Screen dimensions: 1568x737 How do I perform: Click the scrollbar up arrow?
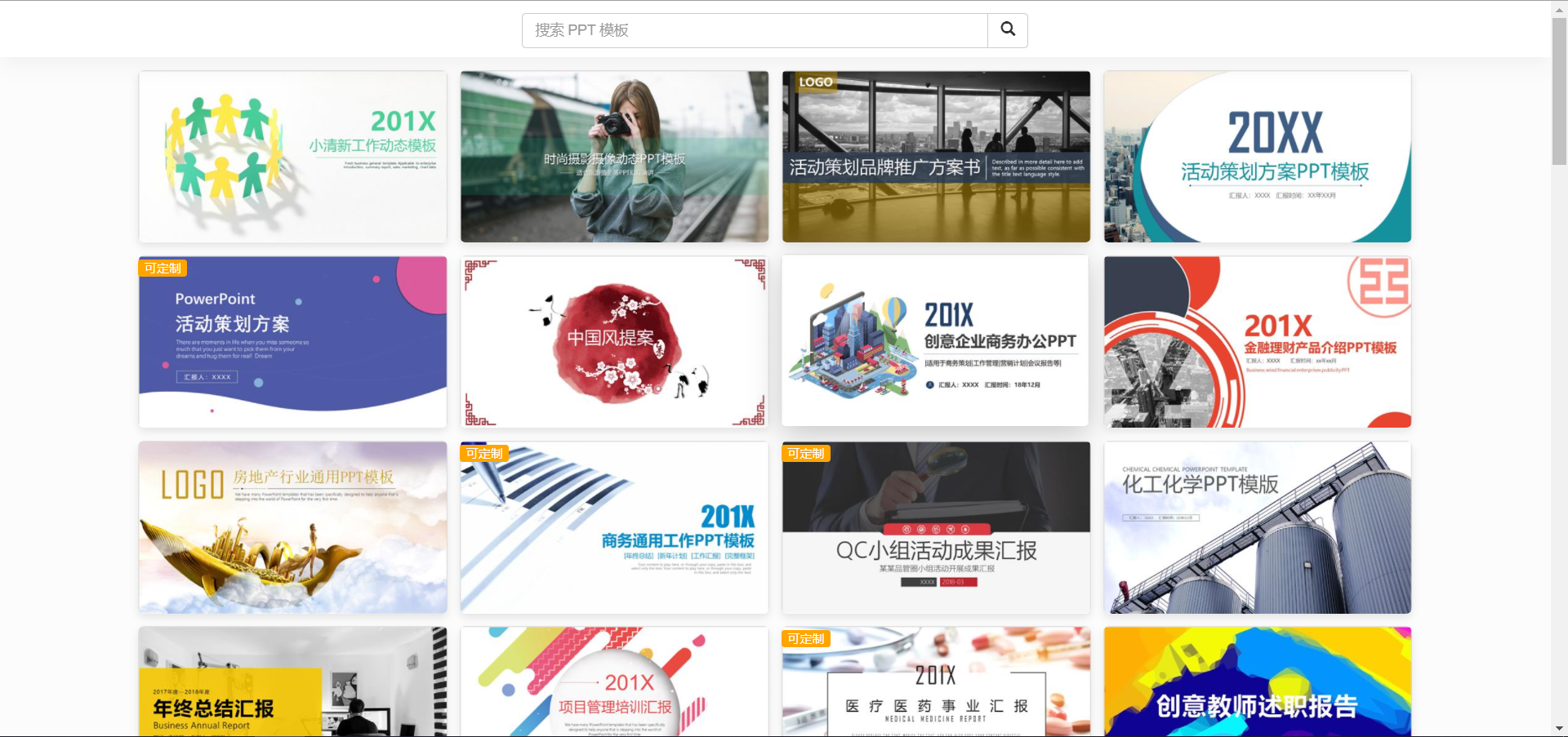pos(1558,8)
